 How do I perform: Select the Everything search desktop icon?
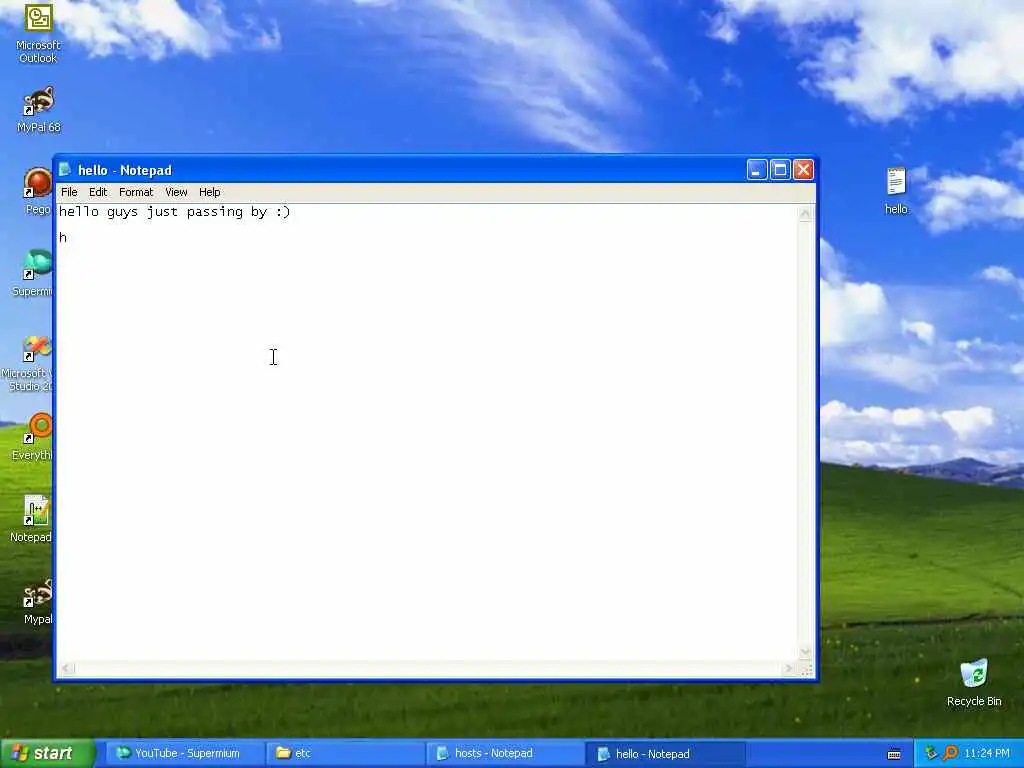click(38, 428)
